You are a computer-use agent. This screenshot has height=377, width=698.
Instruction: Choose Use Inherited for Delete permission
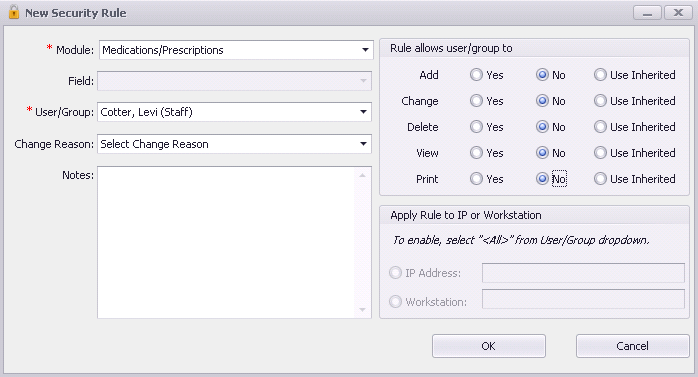click(600, 127)
